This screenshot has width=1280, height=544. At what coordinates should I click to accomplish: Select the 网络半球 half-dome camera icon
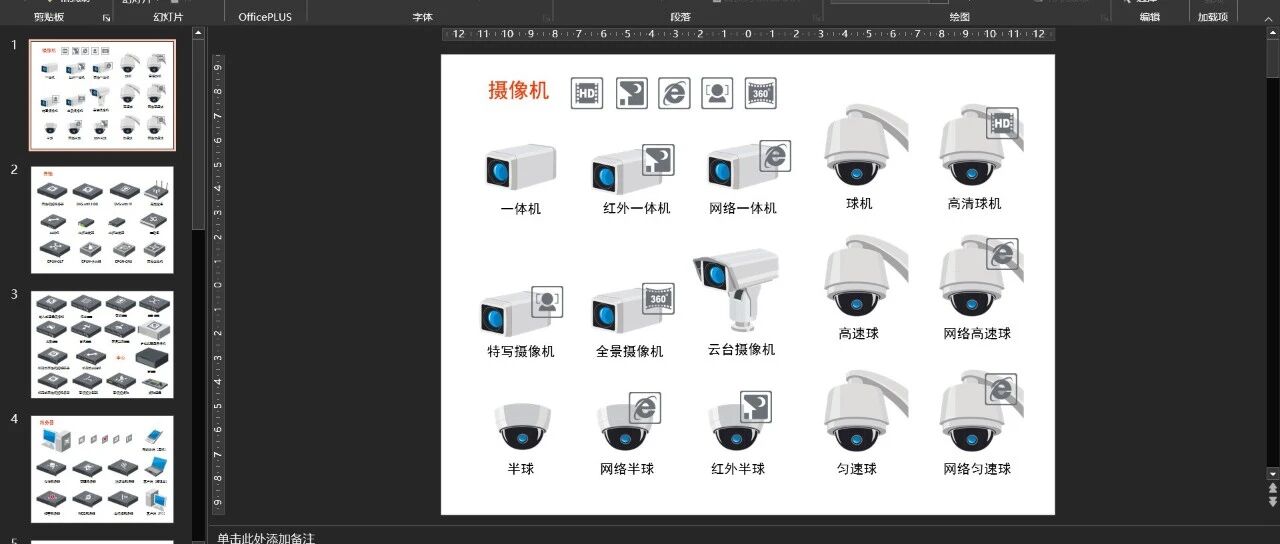pyautogui.click(x=630, y=422)
